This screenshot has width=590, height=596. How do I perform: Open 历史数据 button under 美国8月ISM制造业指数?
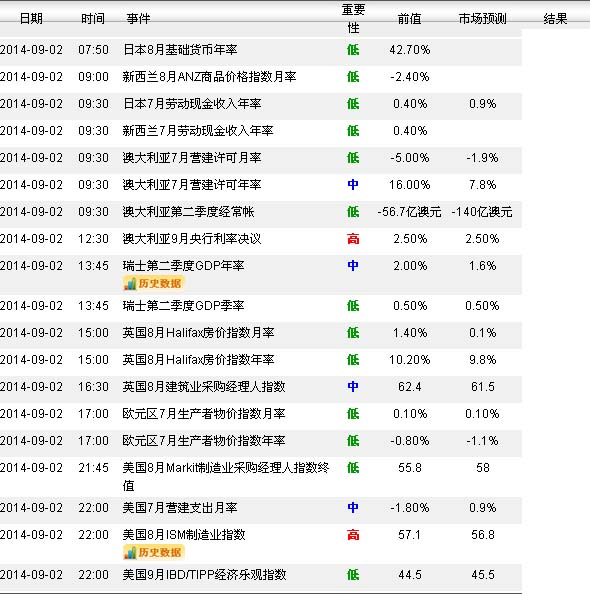click(x=153, y=552)
